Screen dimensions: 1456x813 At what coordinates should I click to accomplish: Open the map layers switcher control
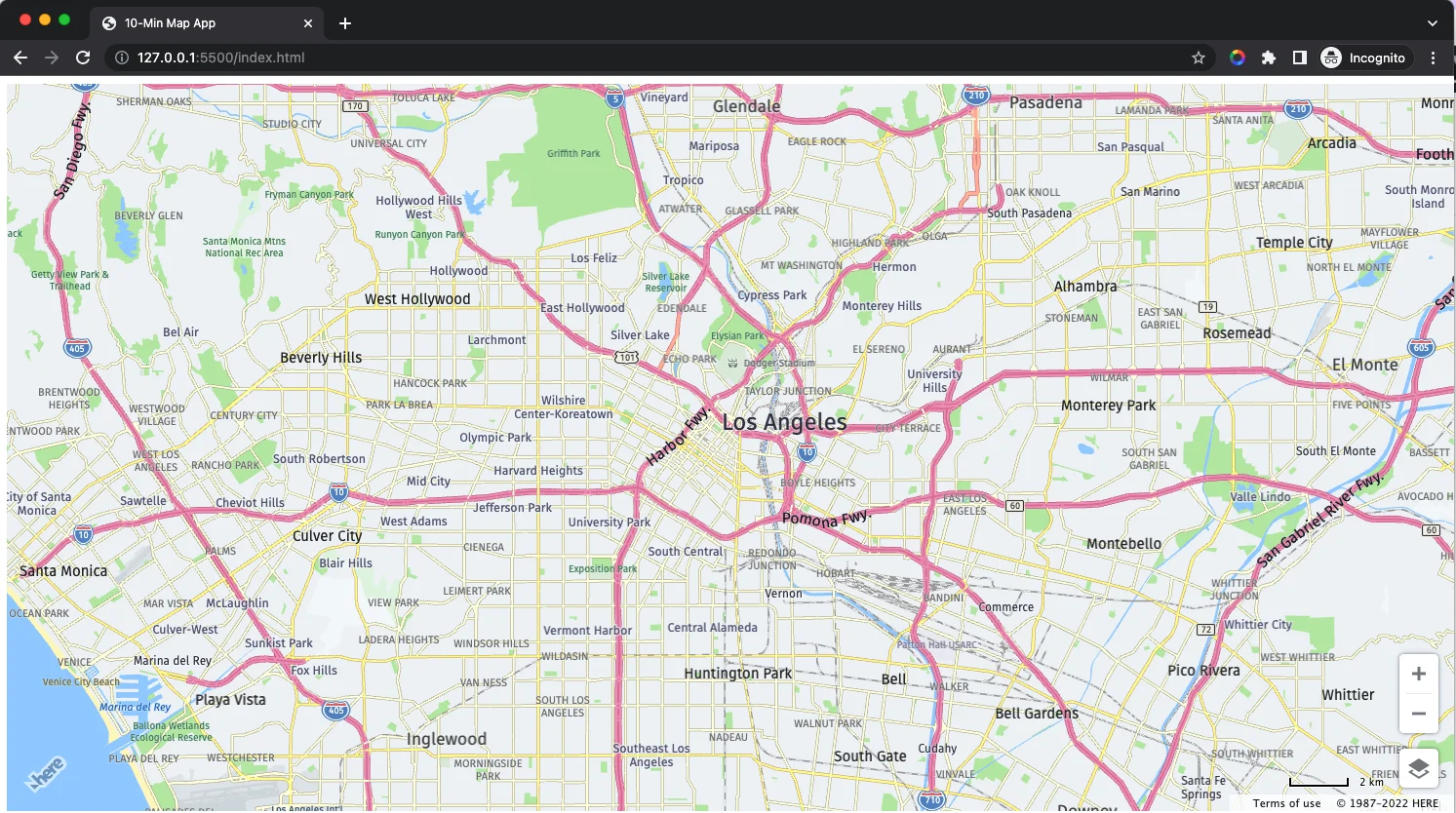click(x=1419, y=768)
